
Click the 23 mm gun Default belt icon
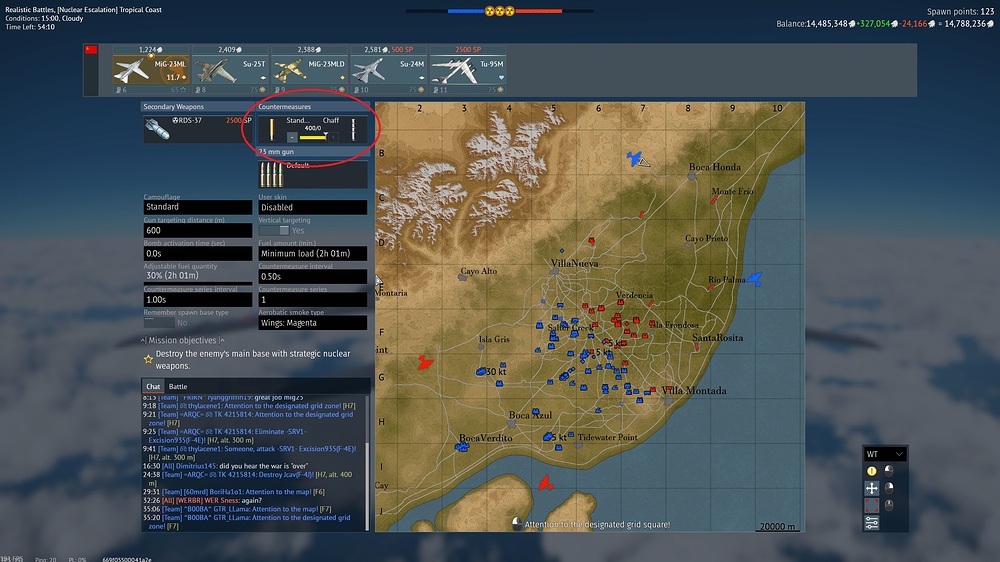point(270,174)
